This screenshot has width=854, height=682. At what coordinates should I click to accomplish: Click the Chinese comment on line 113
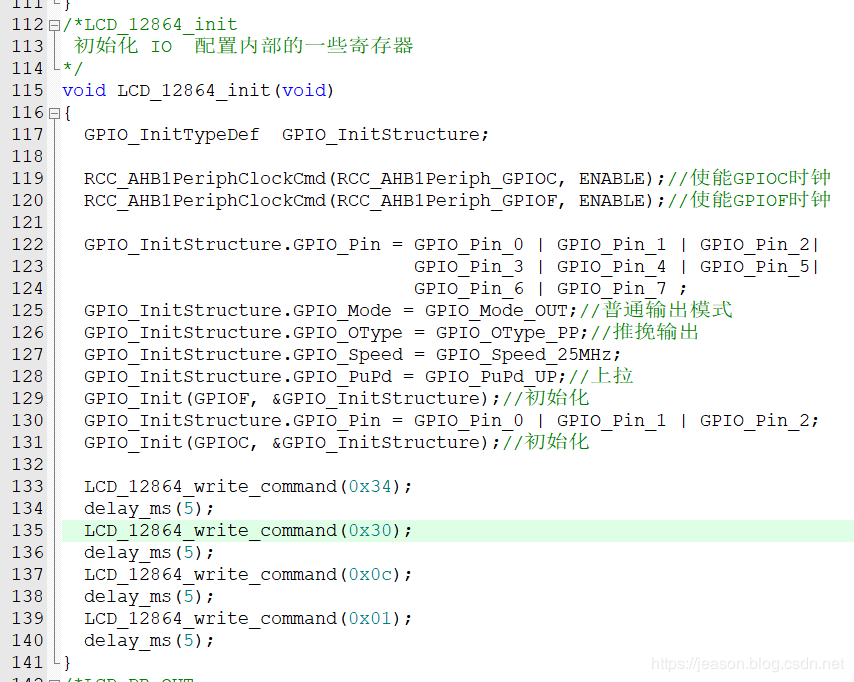tap(243, 46)
